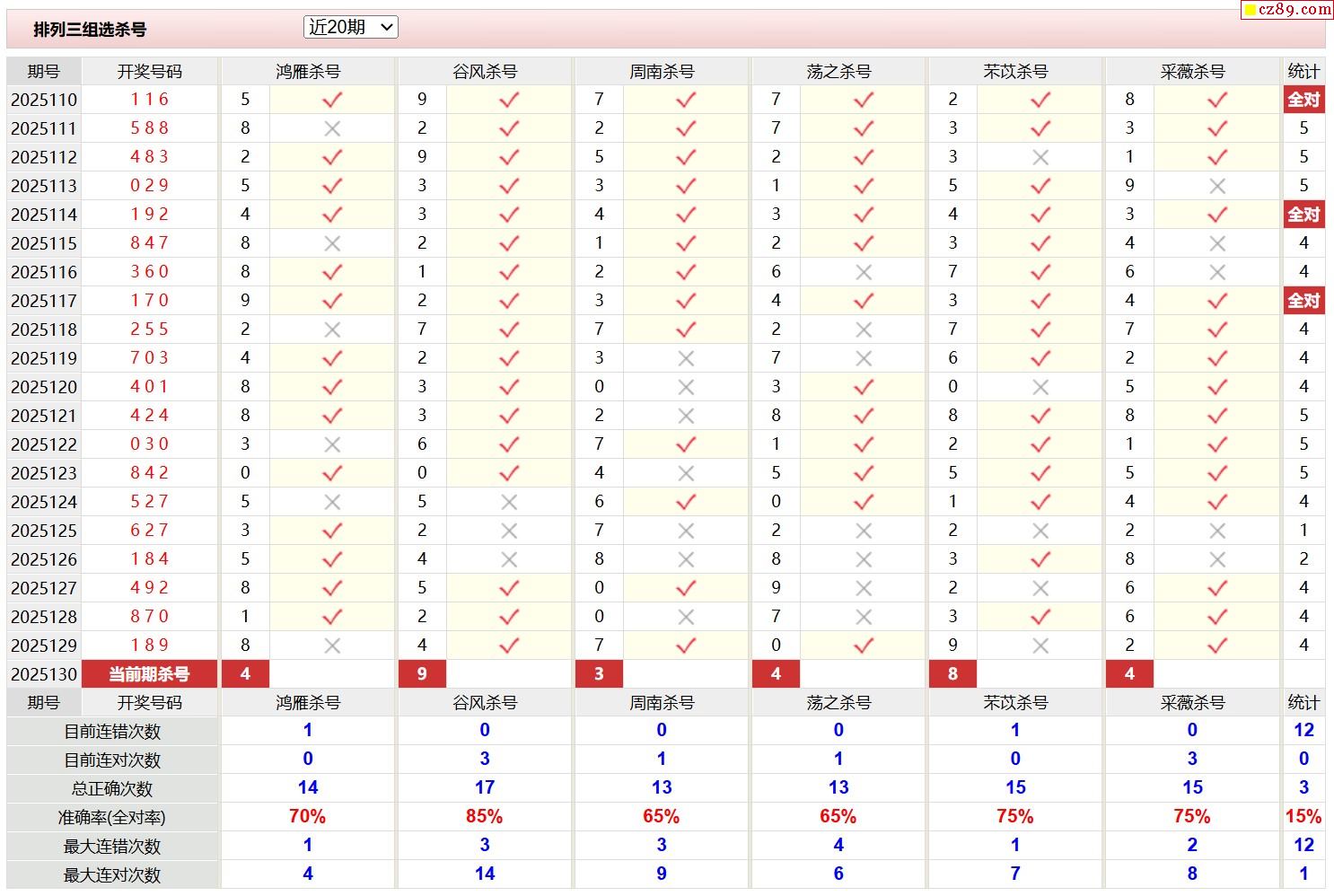
Task: Click winning number 0 2 9
Action: (149, 186)
